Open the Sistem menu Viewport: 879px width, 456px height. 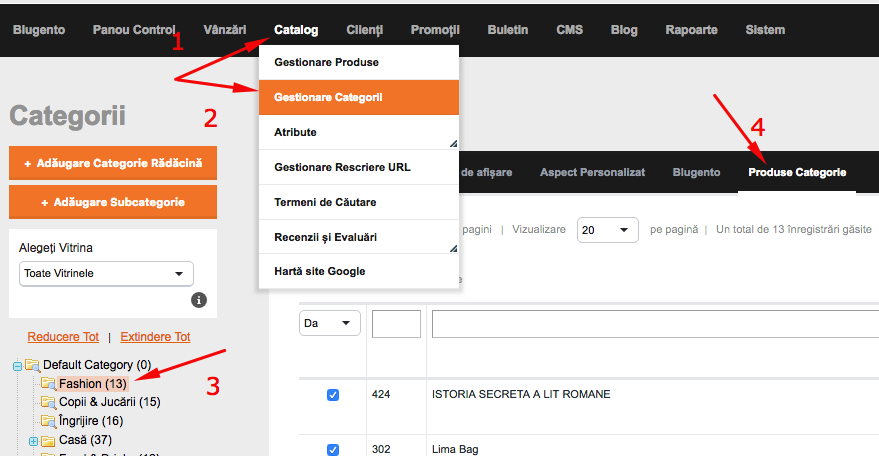[x=765, y=30]
